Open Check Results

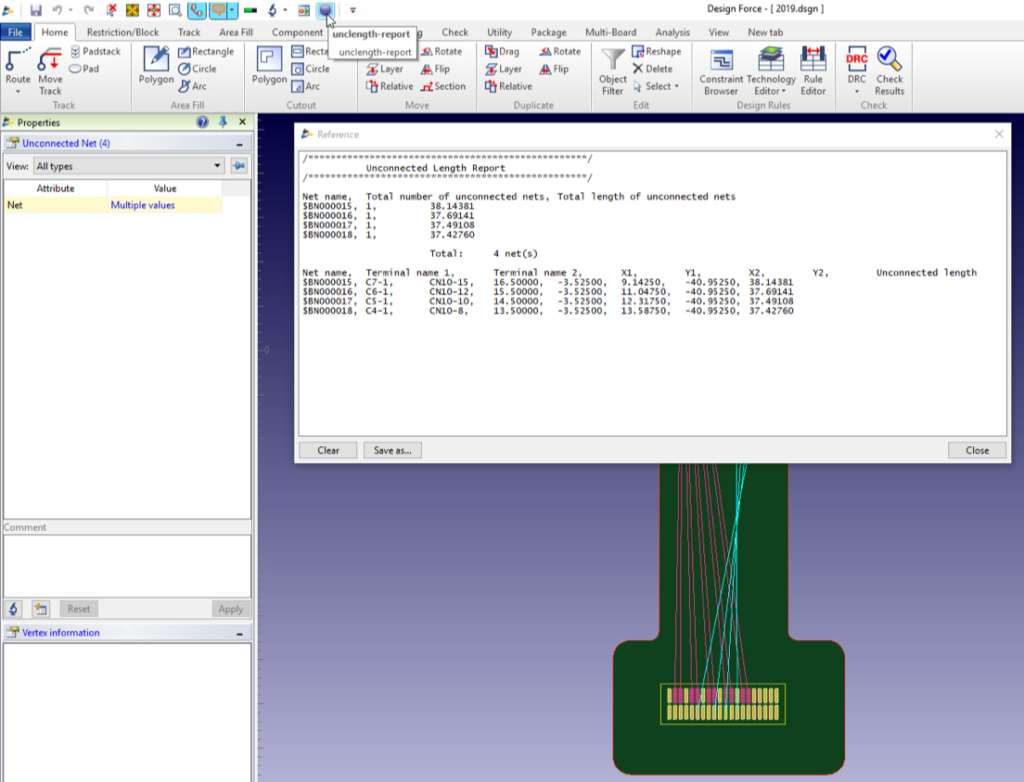(x=889, y=70)
